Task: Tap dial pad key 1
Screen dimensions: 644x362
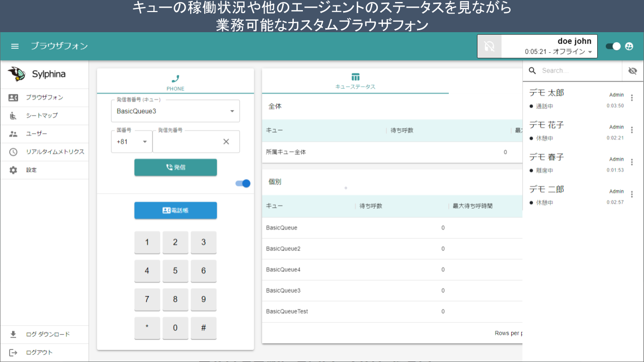Action: (147, 242)
